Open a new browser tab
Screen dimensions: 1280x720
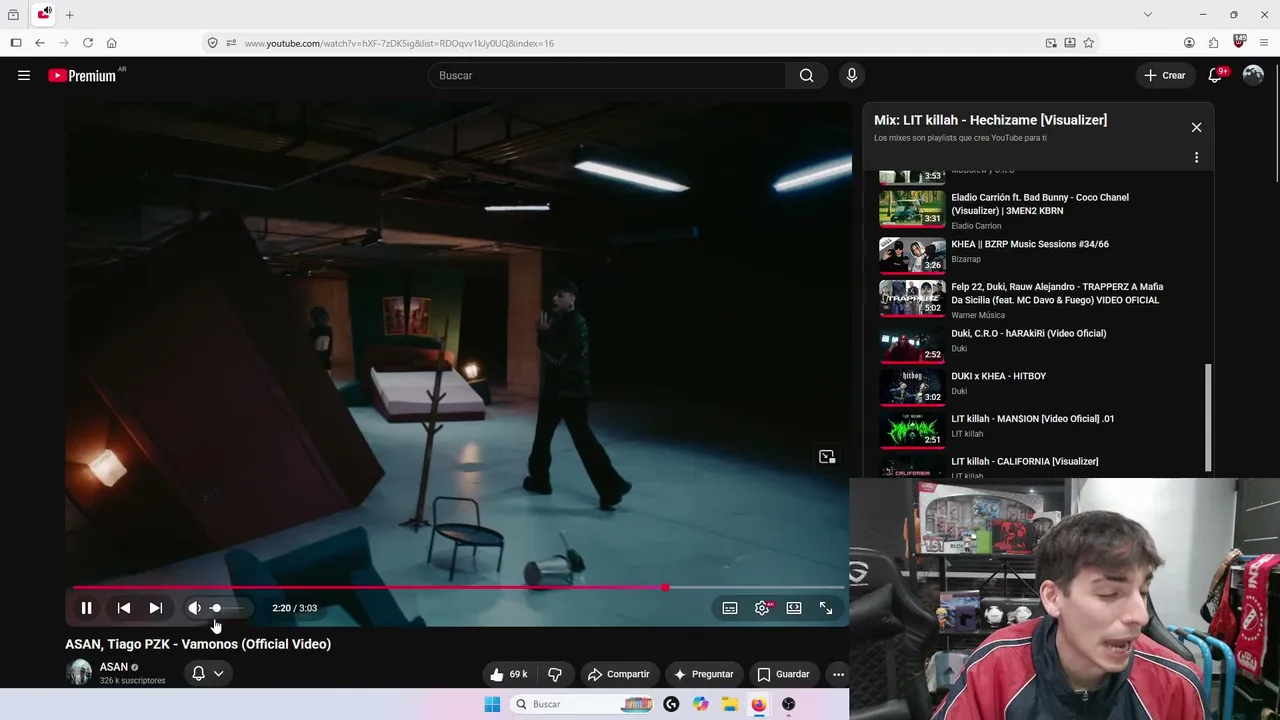click(70, 15)
